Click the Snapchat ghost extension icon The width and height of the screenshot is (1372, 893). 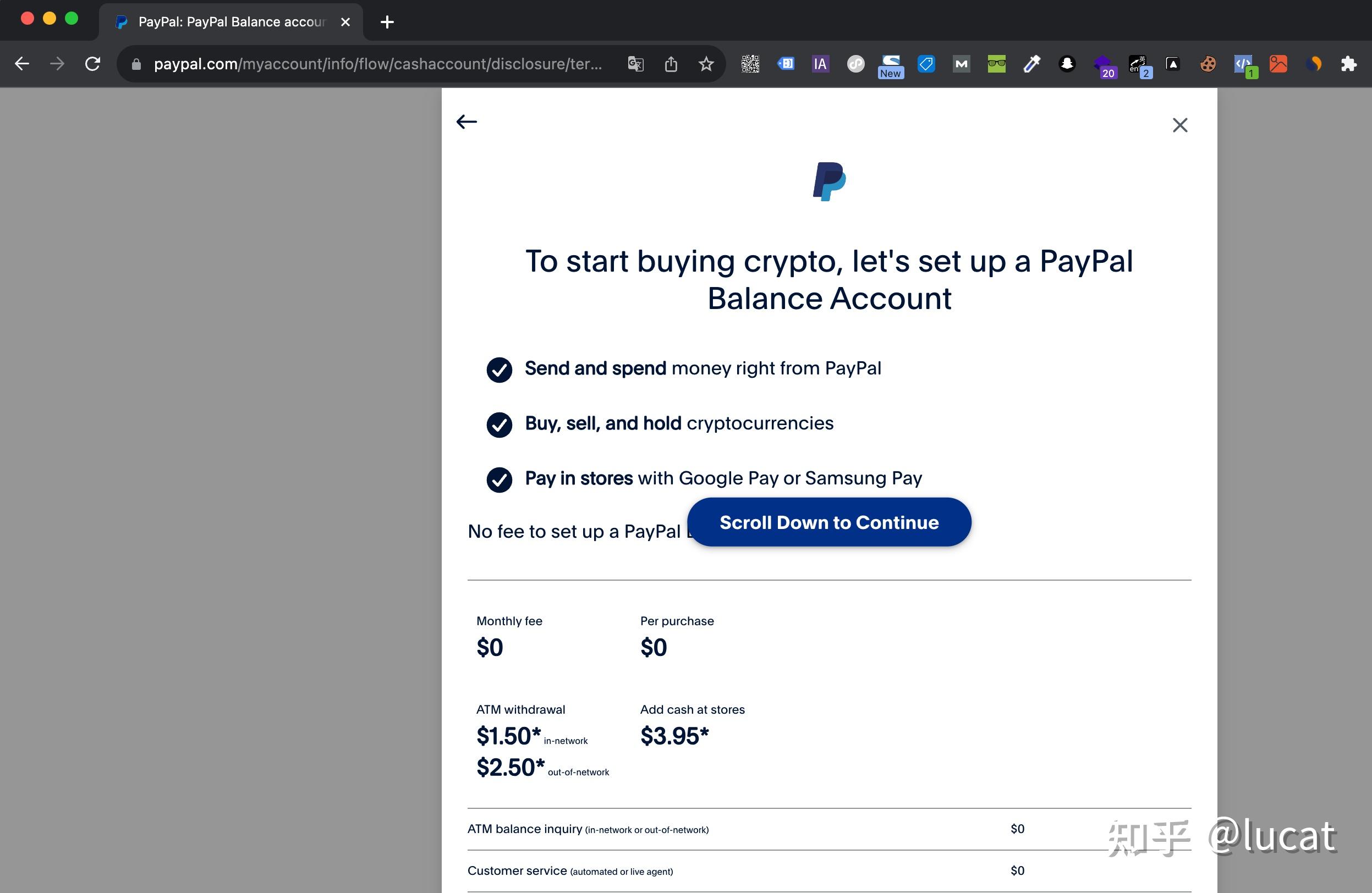[1067, 64]
